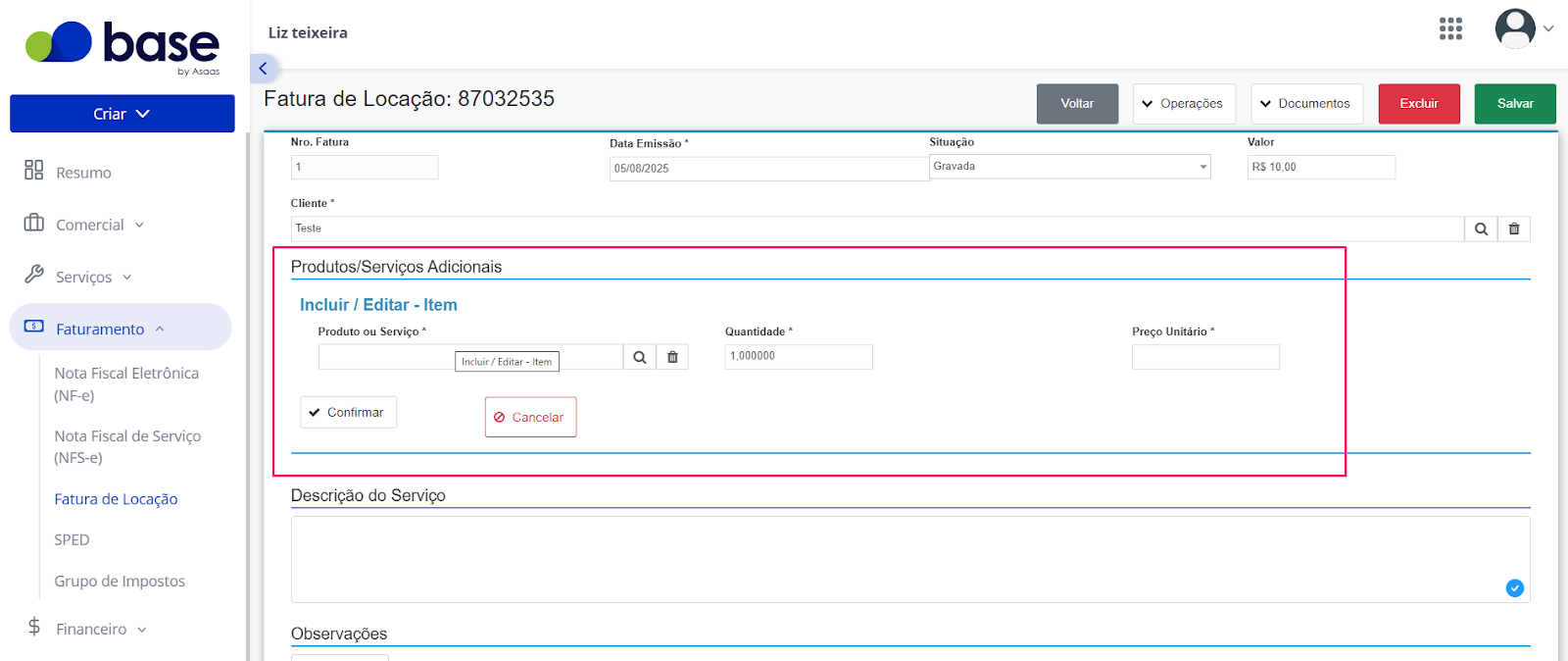Open the Criar dropdown button
The width and height of the screenshot is (1568, 661).
122,114
